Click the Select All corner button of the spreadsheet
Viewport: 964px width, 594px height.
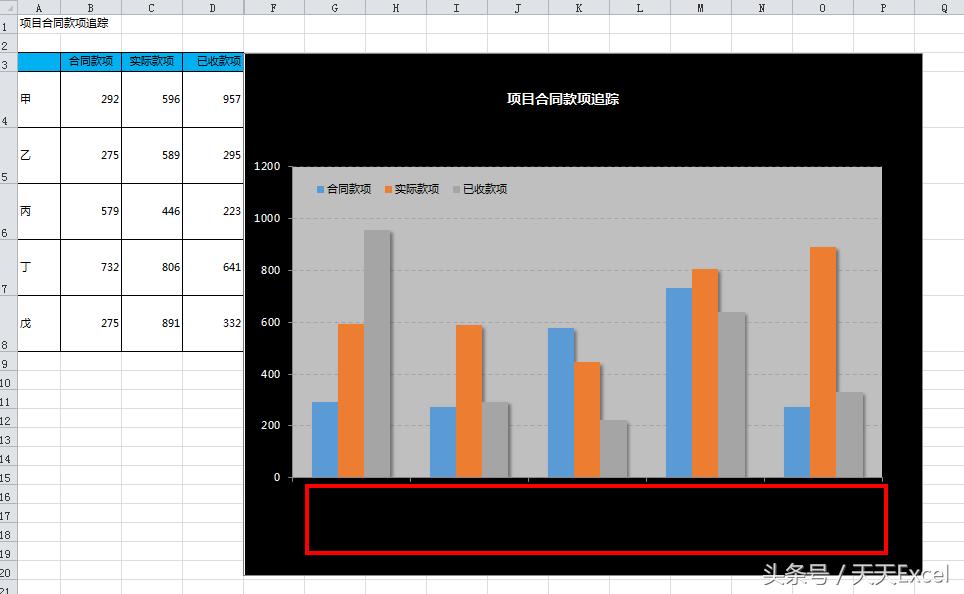point(10,8)
